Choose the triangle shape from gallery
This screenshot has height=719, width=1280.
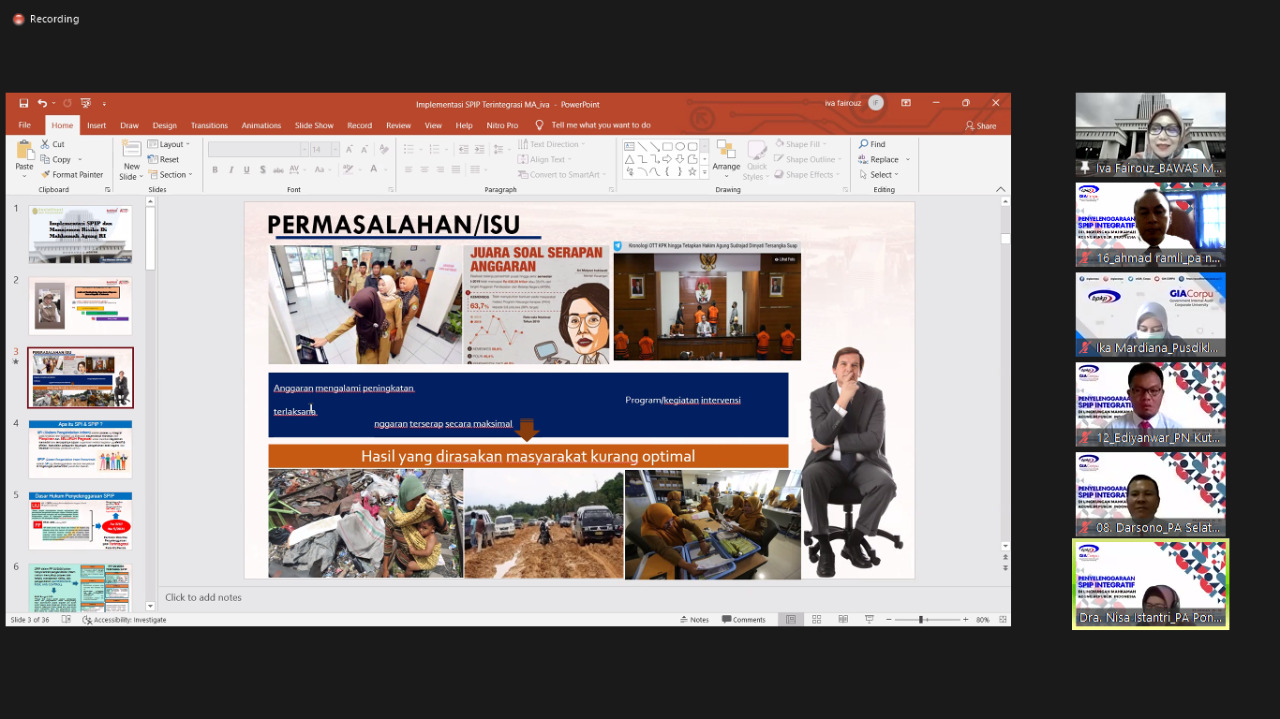point(630,159)
